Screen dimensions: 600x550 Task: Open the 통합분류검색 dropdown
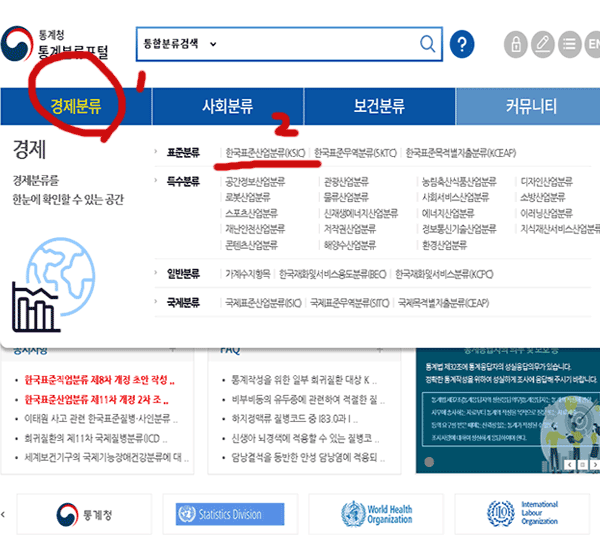coord(179,44)
